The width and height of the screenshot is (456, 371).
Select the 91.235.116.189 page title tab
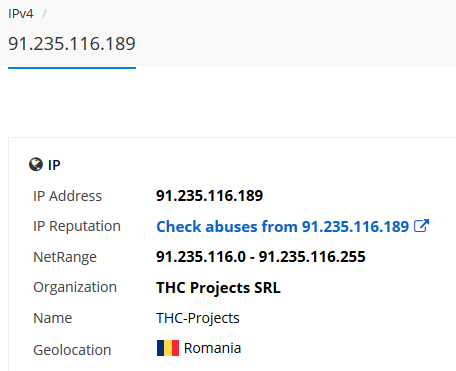point(72,43)
